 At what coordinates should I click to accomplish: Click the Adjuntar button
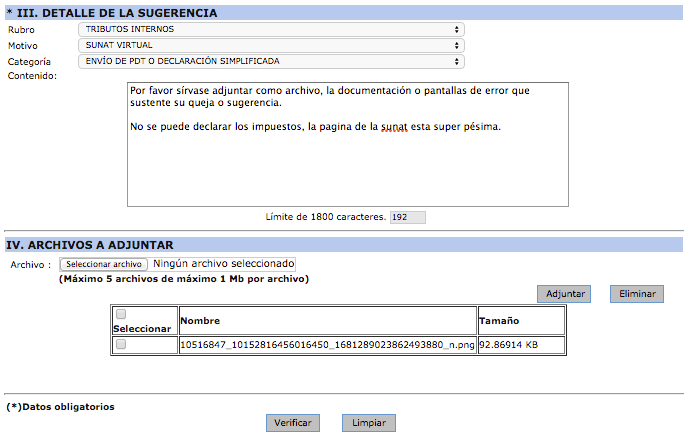pos(564,294)
